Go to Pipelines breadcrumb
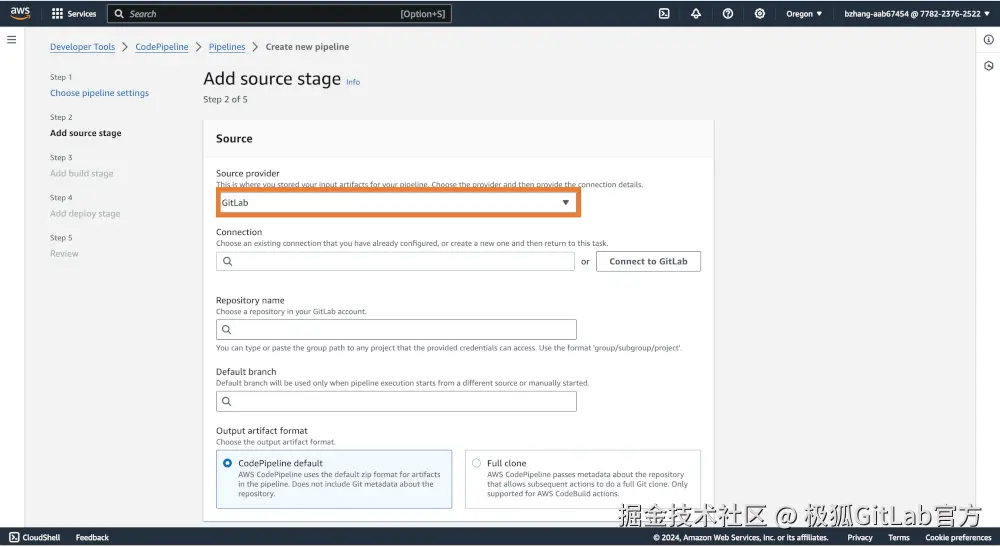The height and width of the screenshot is (547, 1000). tap(226, 47)
